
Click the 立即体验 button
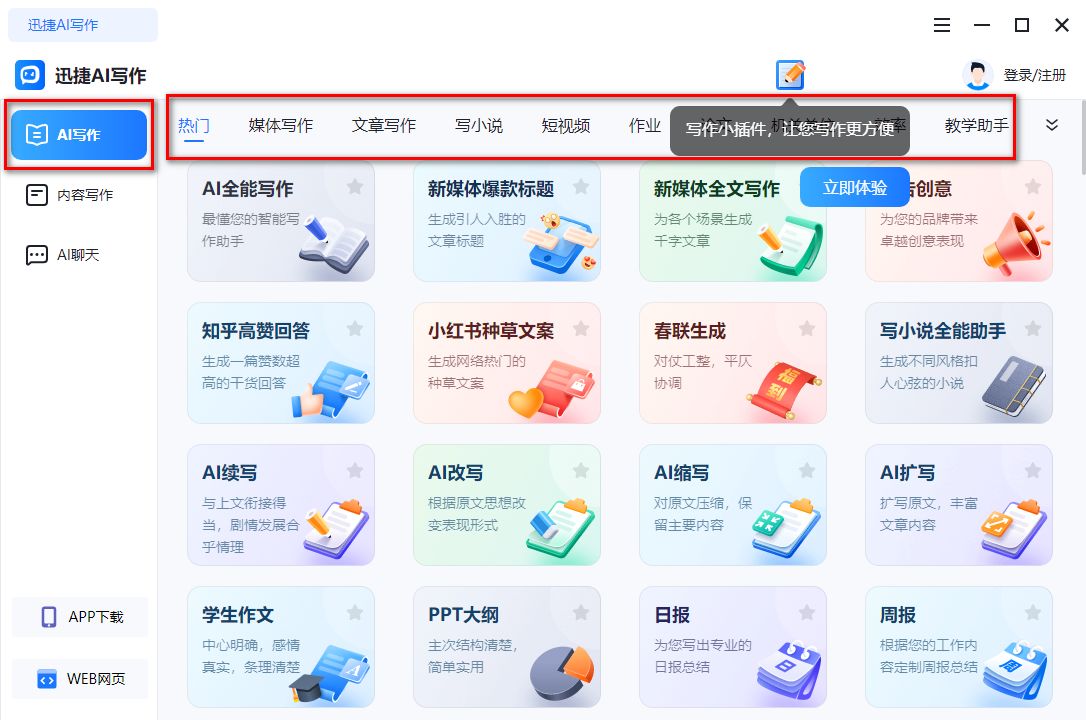point(855,187)
